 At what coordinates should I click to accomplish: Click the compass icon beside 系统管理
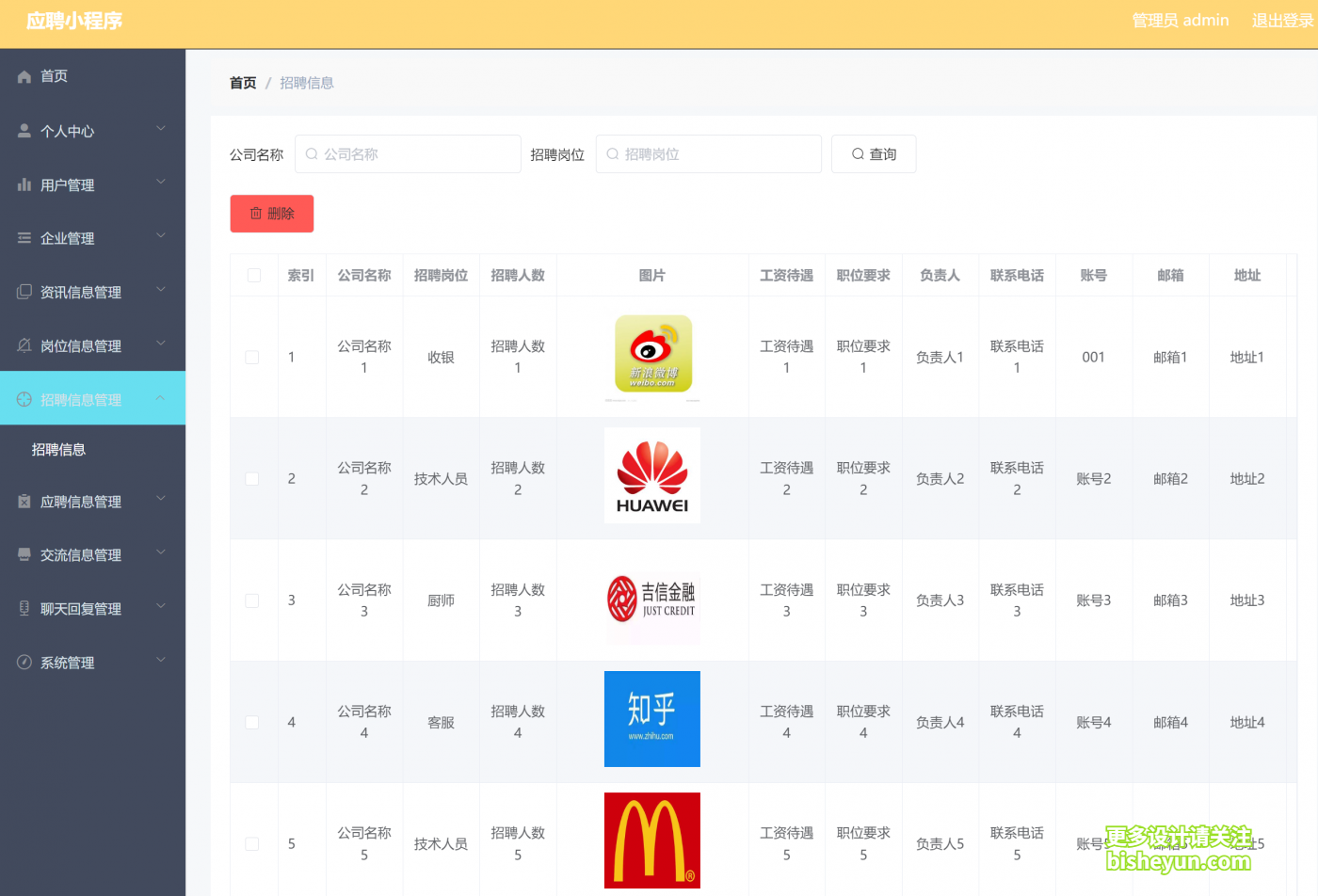pos(24,663)
